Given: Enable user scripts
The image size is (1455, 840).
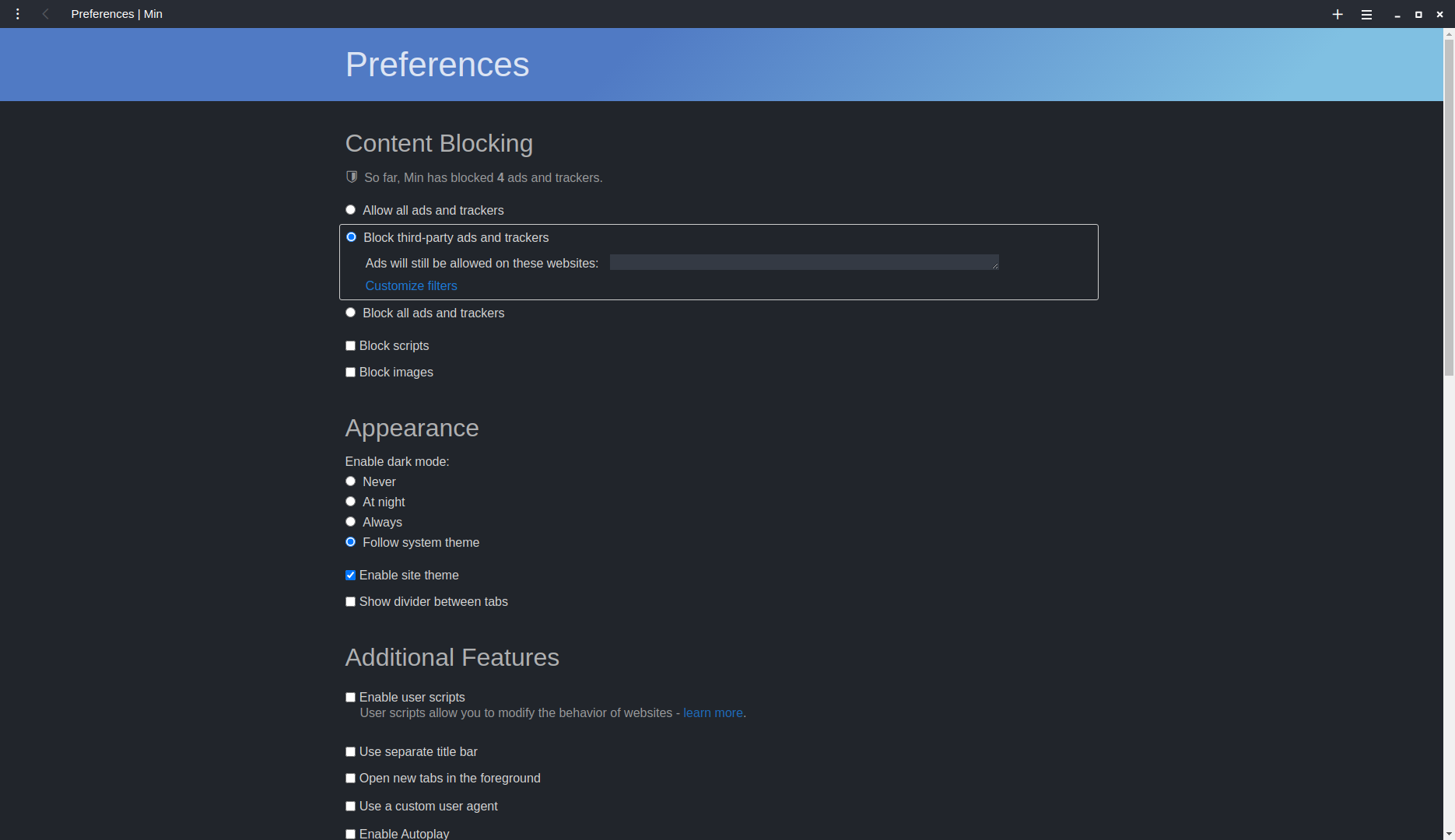Looking at the screenshot, I should click(350, 697).
